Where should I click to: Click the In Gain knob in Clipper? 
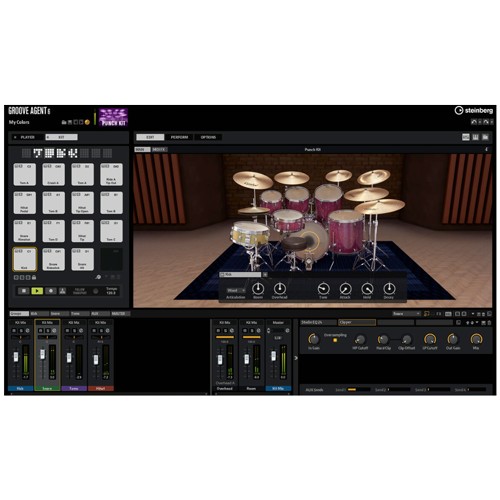click(x=314, y=339)
